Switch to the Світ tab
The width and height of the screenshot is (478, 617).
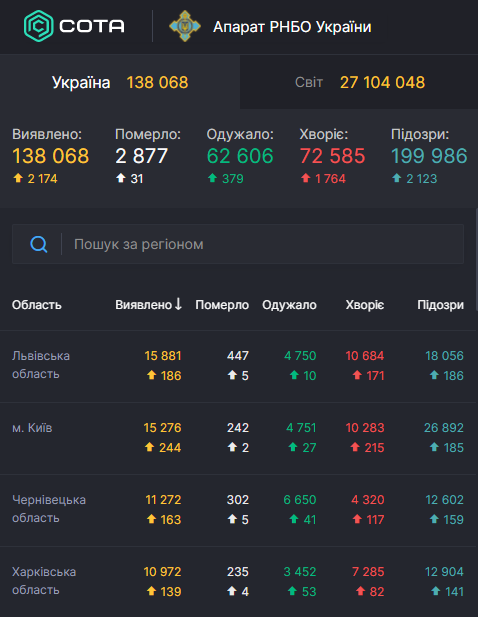pos(359,82)
